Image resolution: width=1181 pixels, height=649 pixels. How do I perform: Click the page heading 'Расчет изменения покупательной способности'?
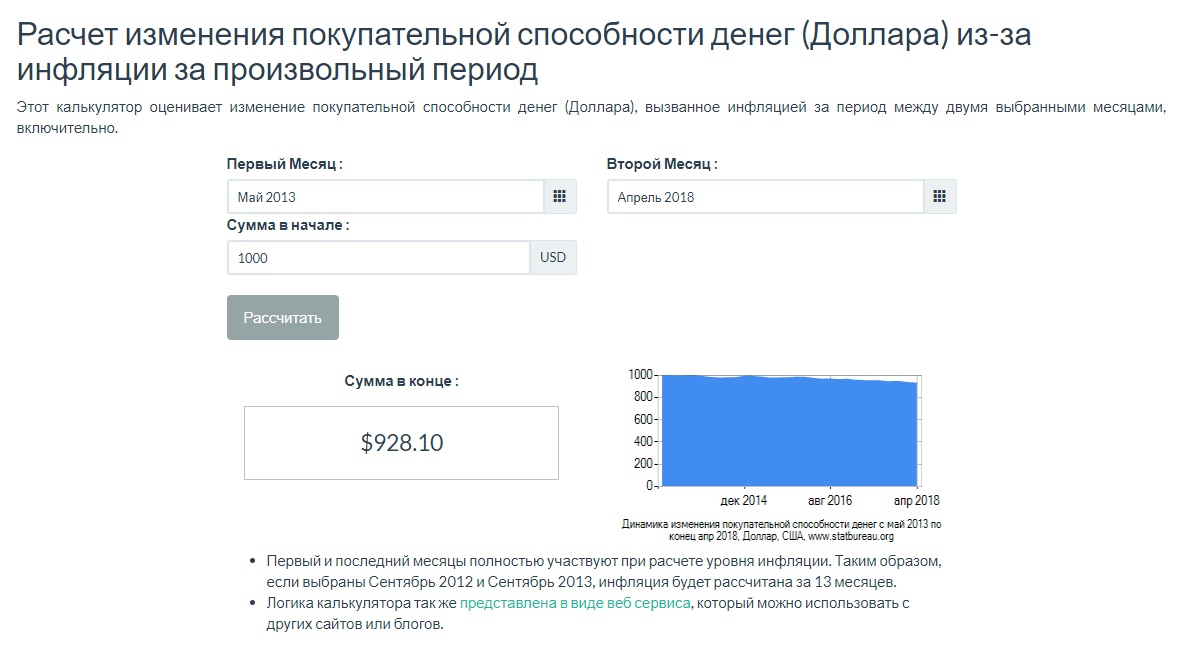click(x=523, y=52)
